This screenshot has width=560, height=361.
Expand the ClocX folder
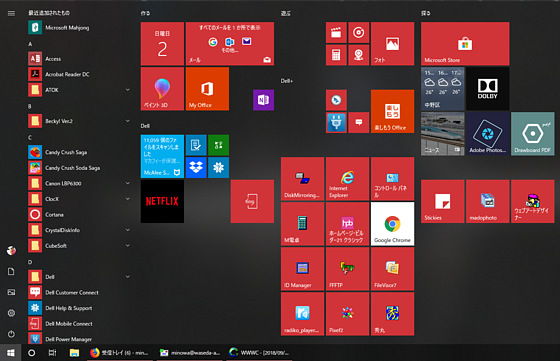79,199
